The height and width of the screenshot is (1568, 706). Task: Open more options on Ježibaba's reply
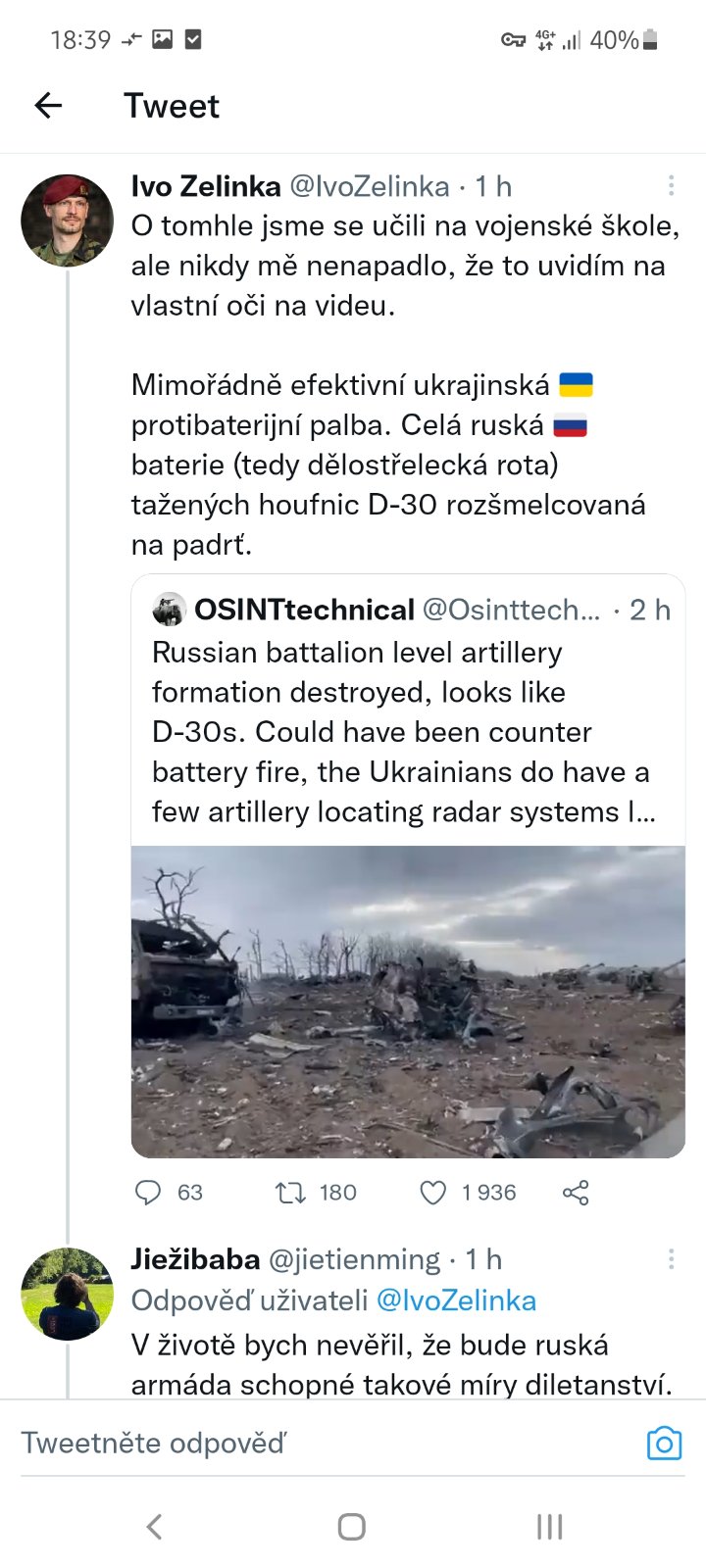671,1259
